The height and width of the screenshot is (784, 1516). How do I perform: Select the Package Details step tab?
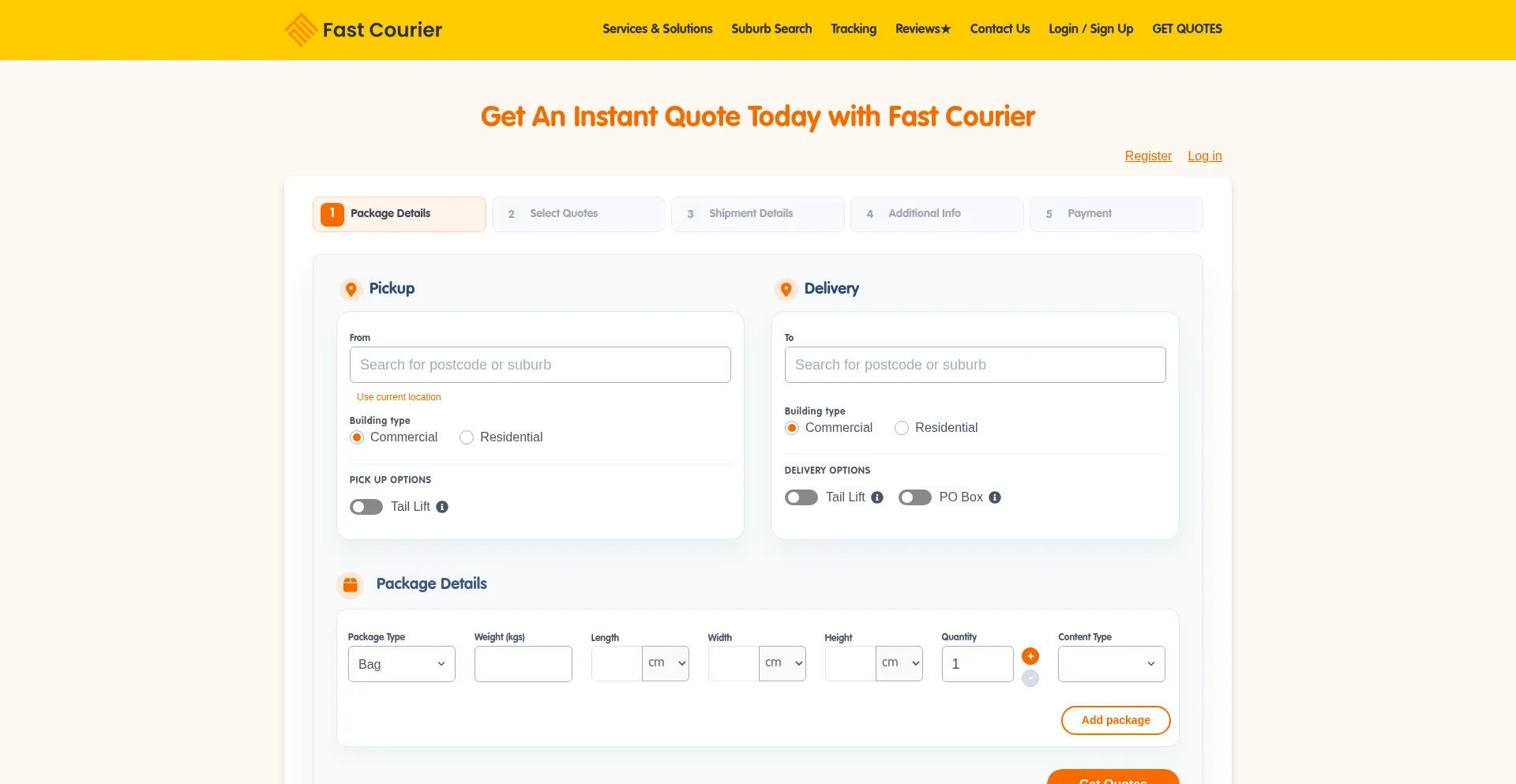click(400, 214)
